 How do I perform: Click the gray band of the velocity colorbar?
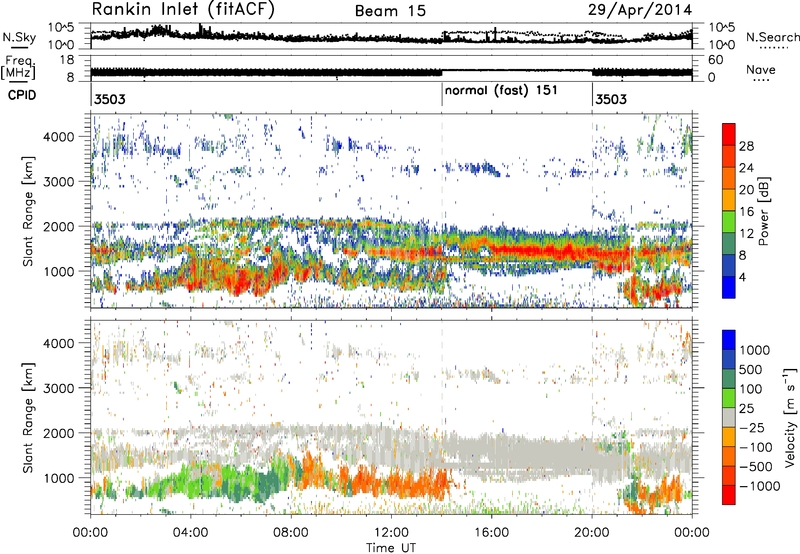(729, 417)
